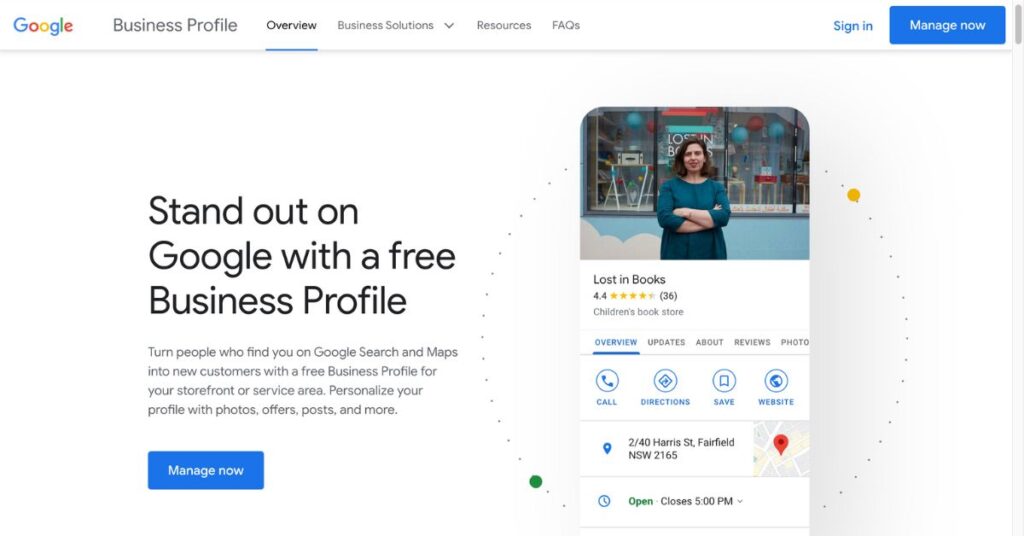Viewport: 1024px width, 536px height.
Task: Click the clock hours icon
Action: coord(604,501)
